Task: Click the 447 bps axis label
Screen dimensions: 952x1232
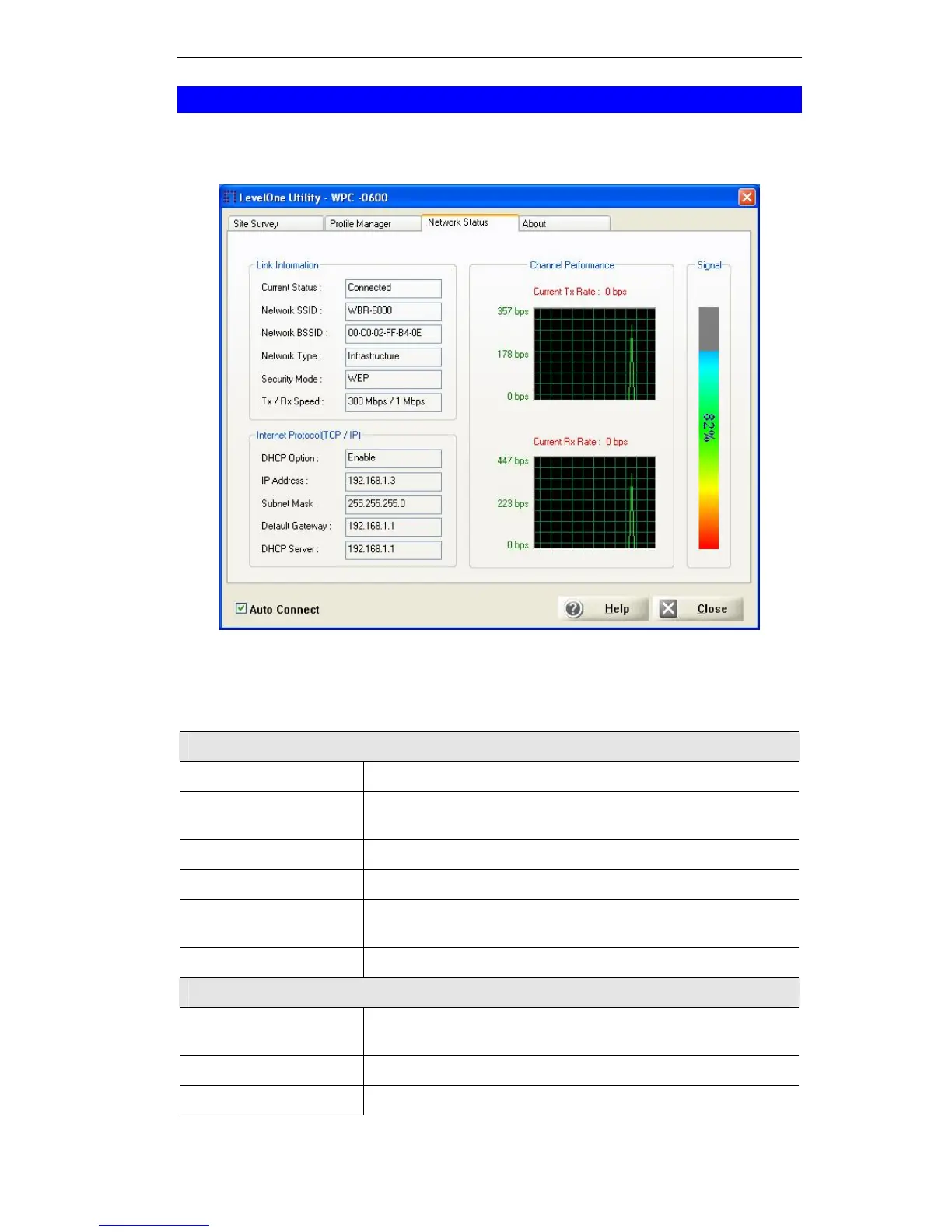Action: pos(513,461)
